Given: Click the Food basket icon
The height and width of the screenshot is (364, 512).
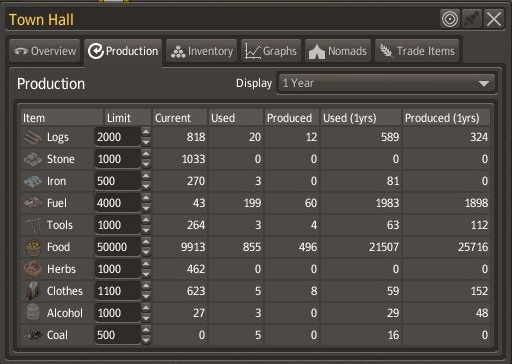Looking at the screenshot, I should click(x=33, y=247).
